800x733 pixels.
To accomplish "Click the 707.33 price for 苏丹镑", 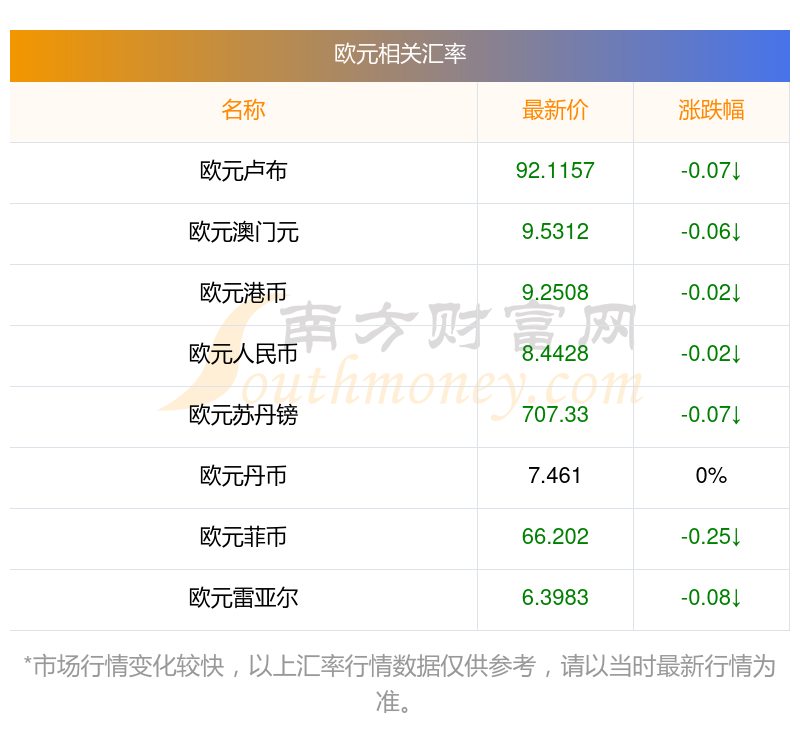I will (555, 415).
